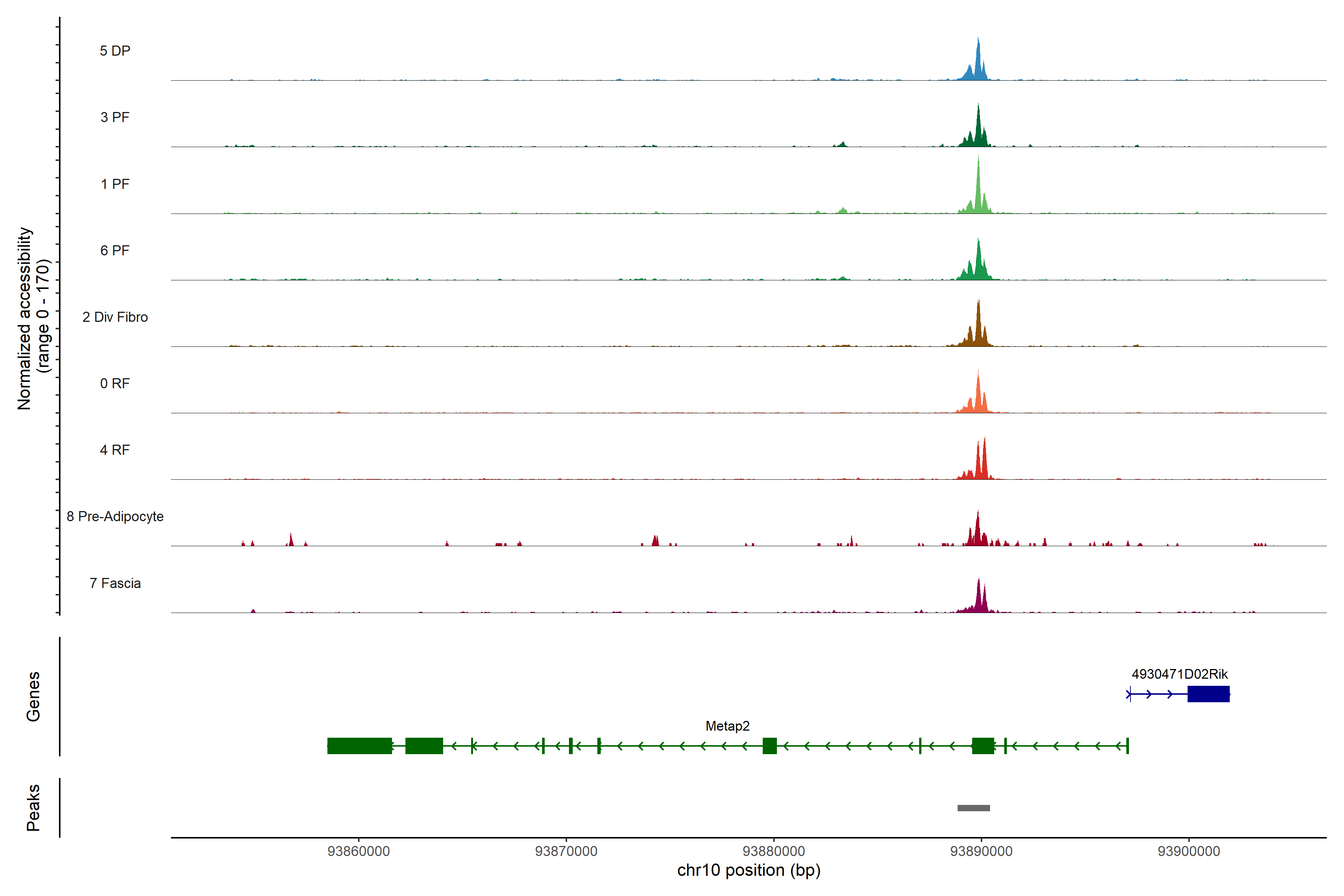This screenshot has width=1344, height=896.
Task: Click the 8 Pre-Adipocyte track label
Action: 115,517
